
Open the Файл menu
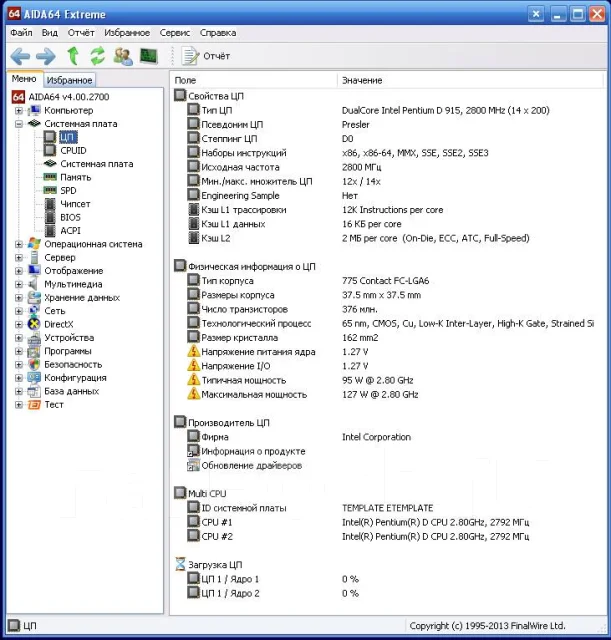click(x=21, y=33)
